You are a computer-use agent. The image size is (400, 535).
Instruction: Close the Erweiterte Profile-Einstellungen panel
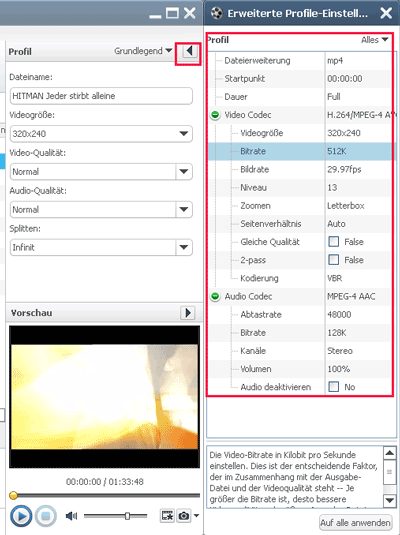click(386, 13)
